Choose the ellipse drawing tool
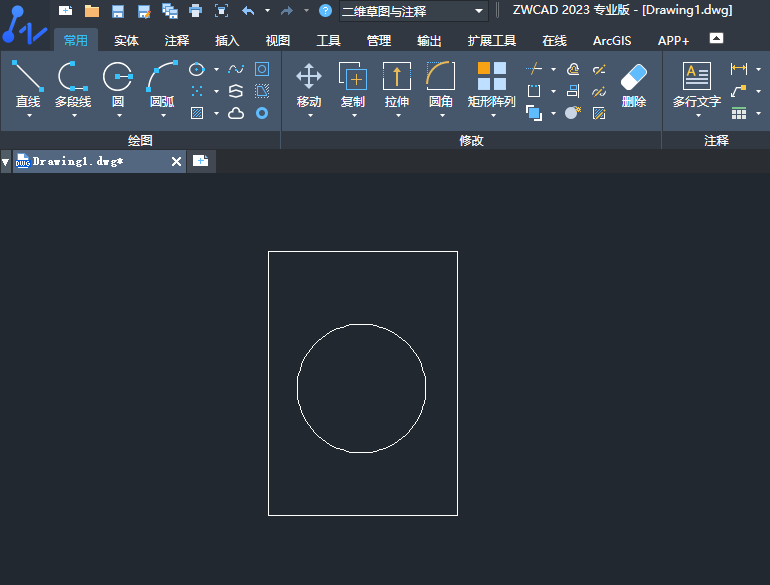The height and width of the screenshot is (585, 770). click(196, 69)
